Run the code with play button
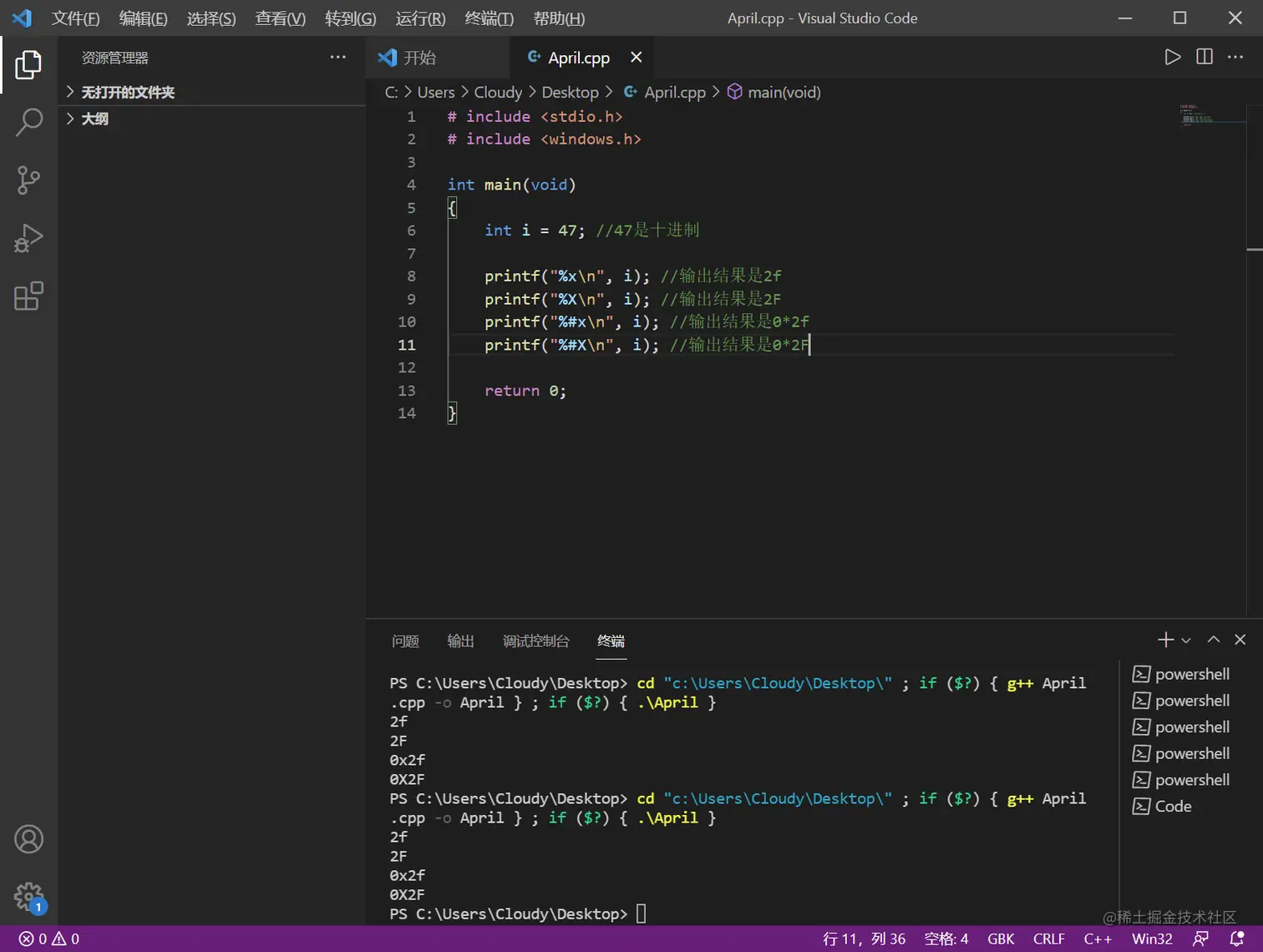This screenshot has height=952, width=1263. click(1173, 57)
